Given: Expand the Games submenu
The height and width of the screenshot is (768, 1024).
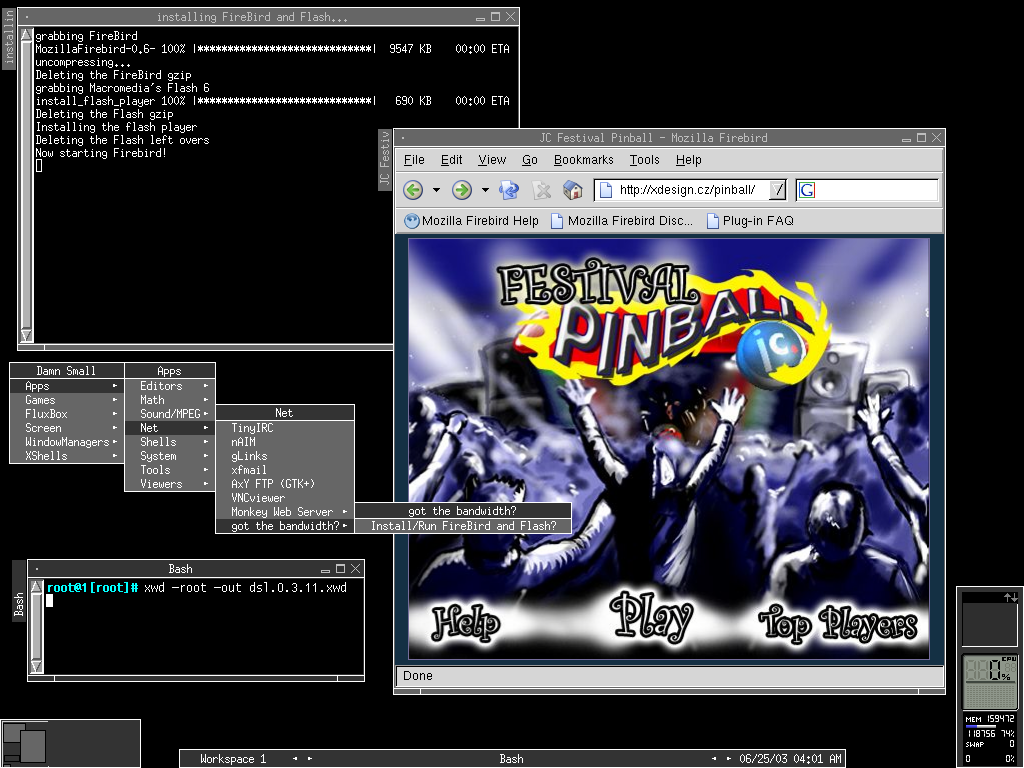Looking at the screenshot, I should (x=67, y=400).
